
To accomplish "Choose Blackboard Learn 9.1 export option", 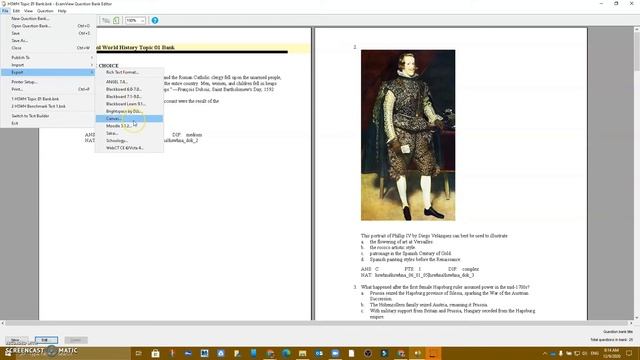I will (x=129, y=104).
